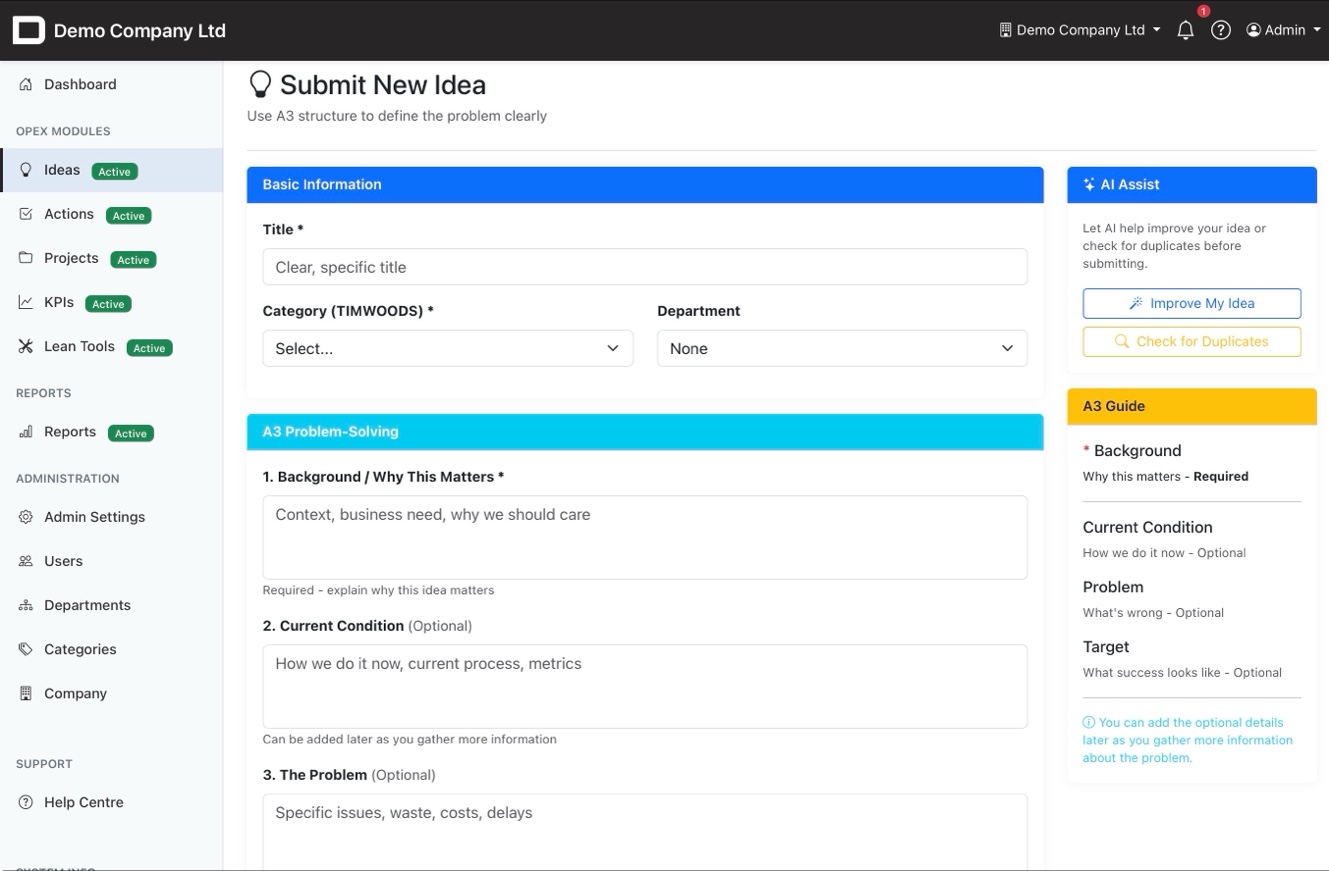Click the Check for Duplicates button
This screenshot has width=1329, height=871.
(1191, 341)
